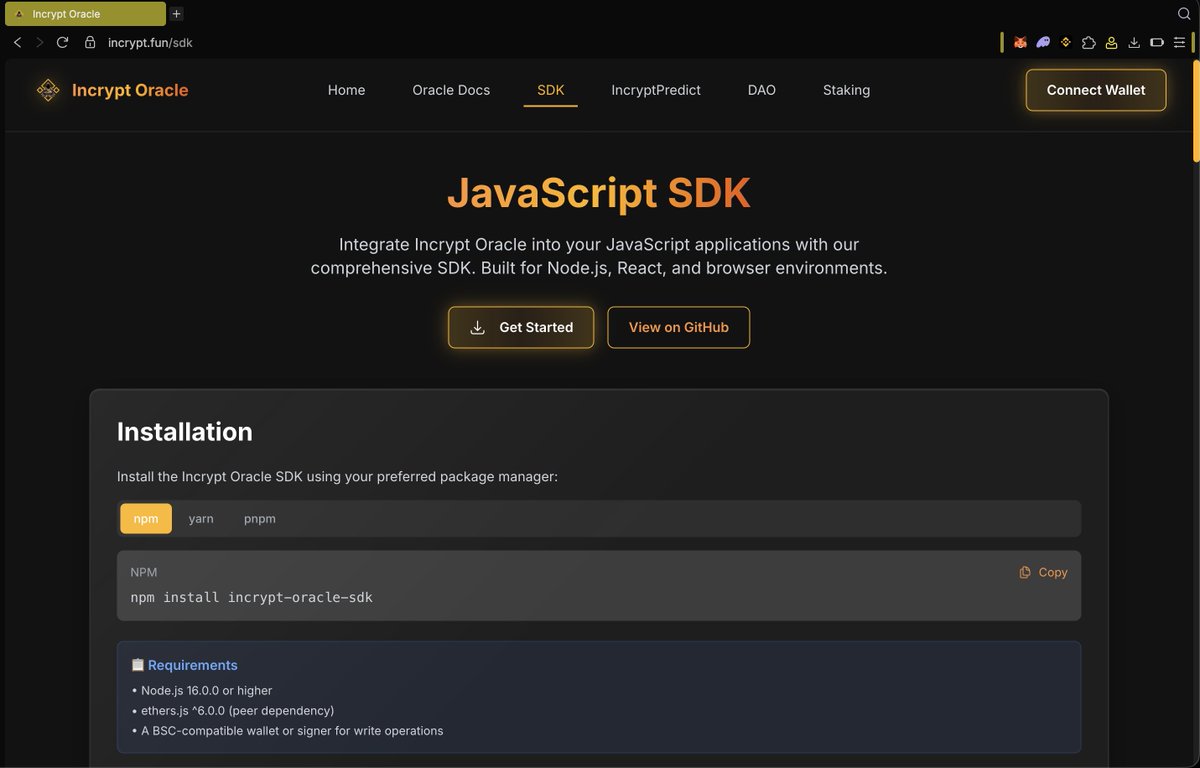Viewport: 1200px width, 768px height.
Task: Click the clipboard emoji beside Requirements
Action: click(x=138, y=665)
